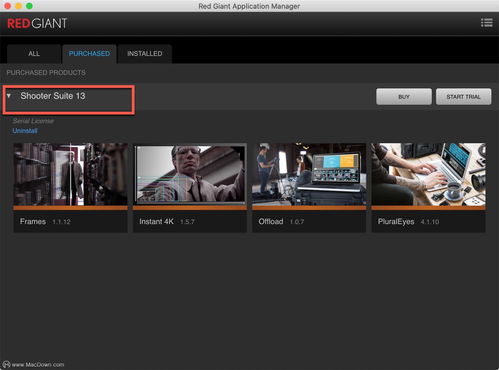Image resolution: width=499 pixels, height=370 pixels.
Task: Open the INSTALLED tab
Action: click(x=145, y=54)
